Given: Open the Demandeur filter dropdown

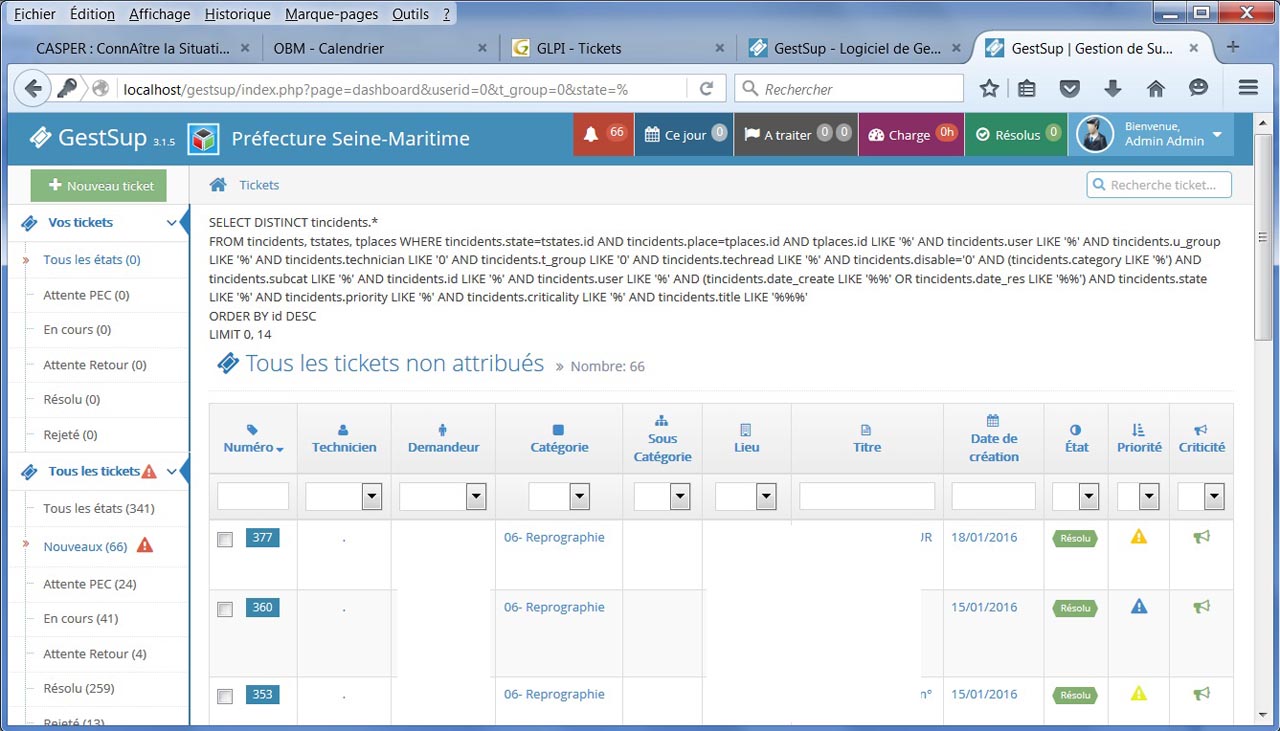Looking at the screenshot, I should tap(443, 496).
